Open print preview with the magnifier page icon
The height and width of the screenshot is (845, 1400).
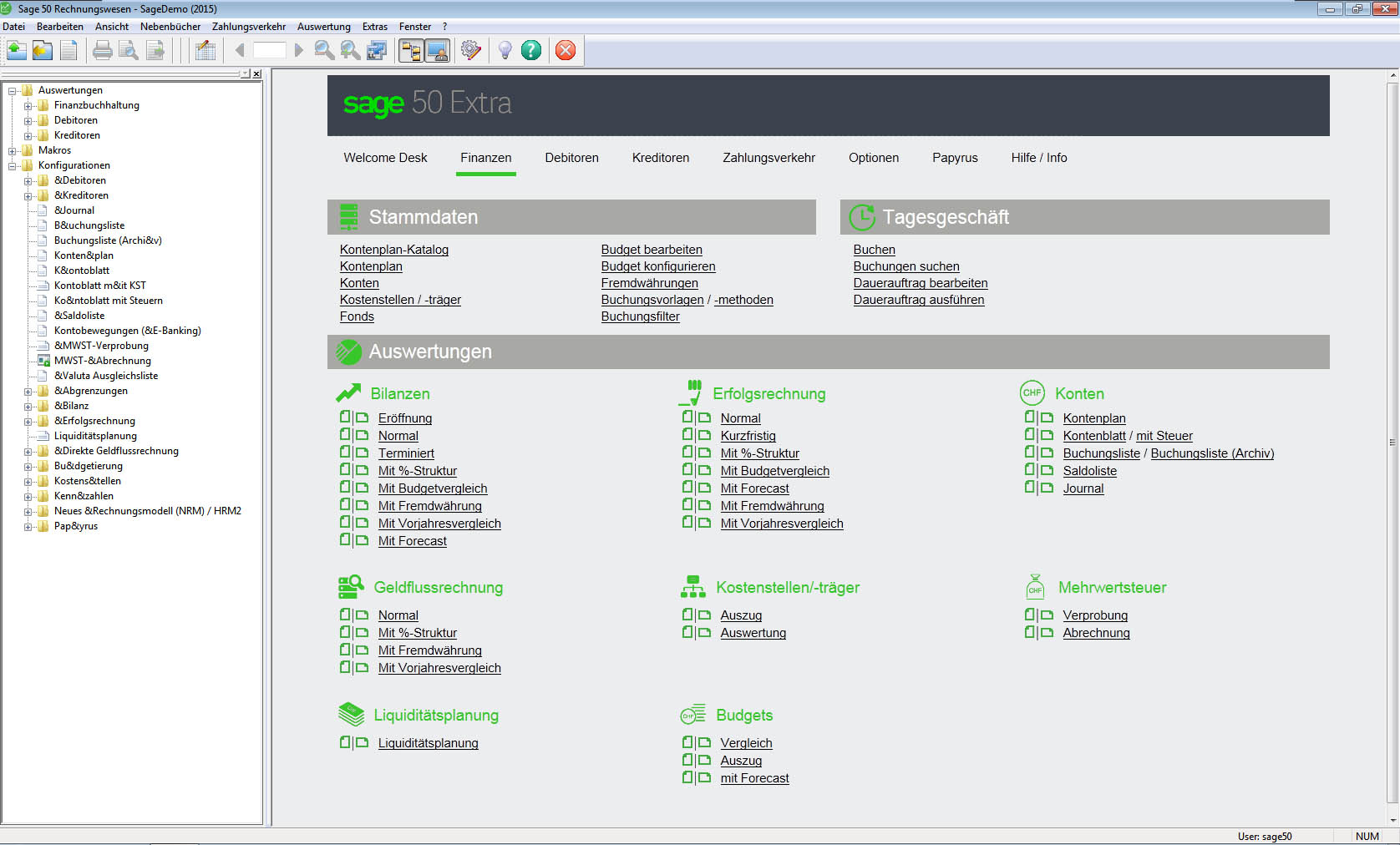coord(129,51)
